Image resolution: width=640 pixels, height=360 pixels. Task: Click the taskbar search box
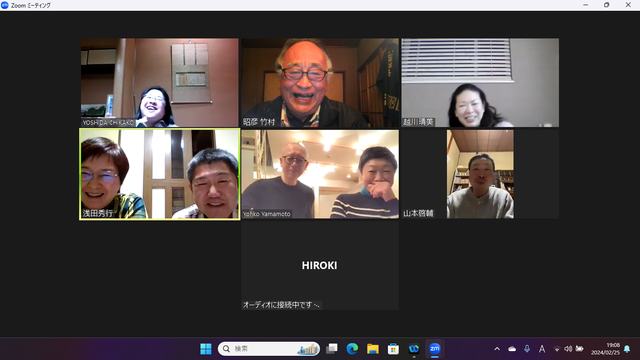pos(269,349)
